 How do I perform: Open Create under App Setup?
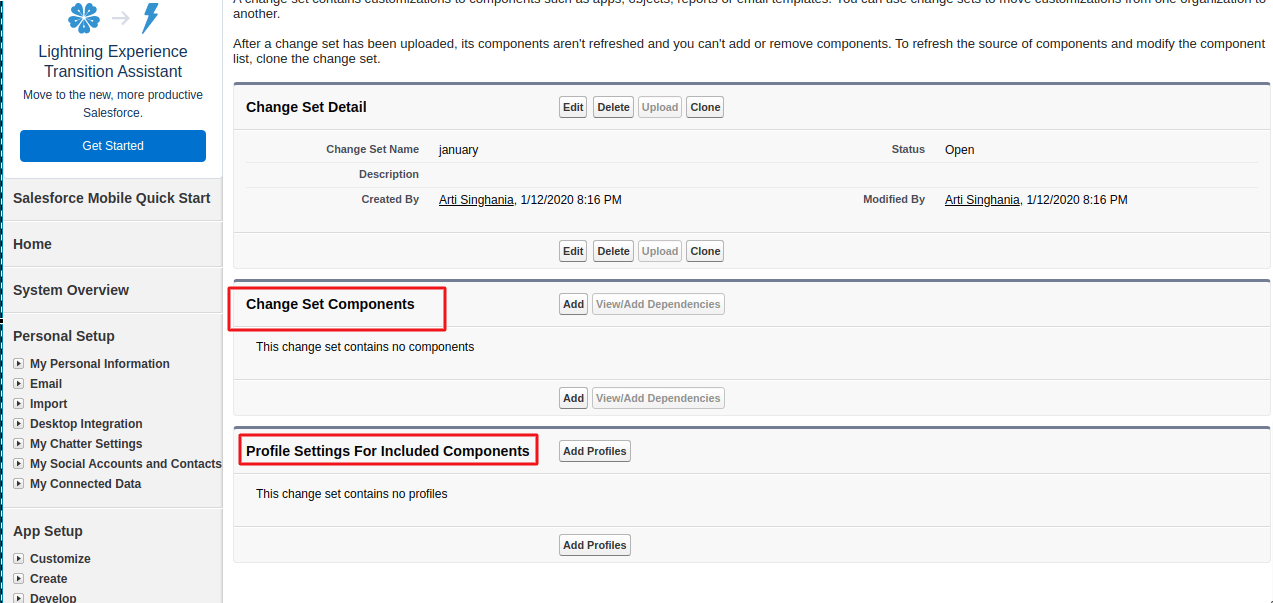click(49, 579)
